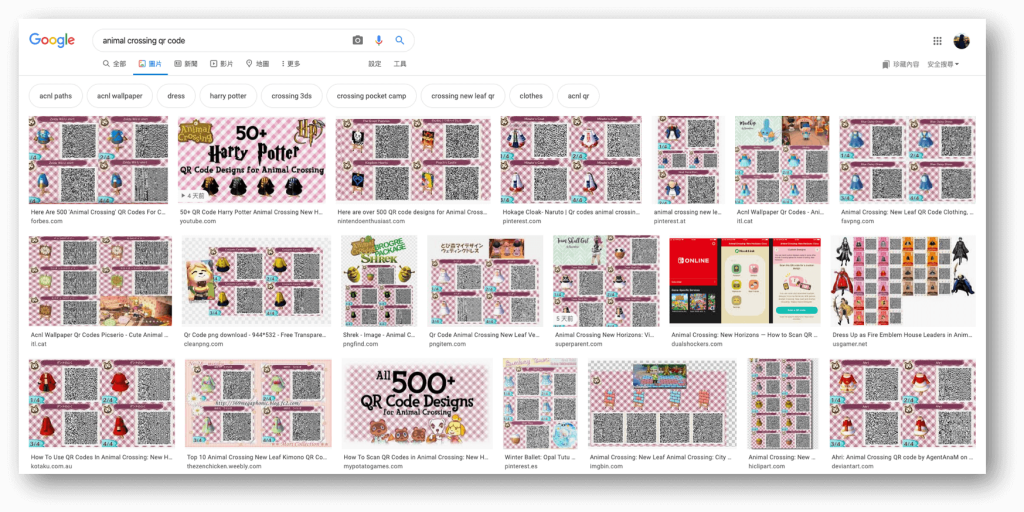This screenshot has width=1024, height=512.
Task: Open the 珍藏內容 collections bookmark
Action: click(901, 64)
